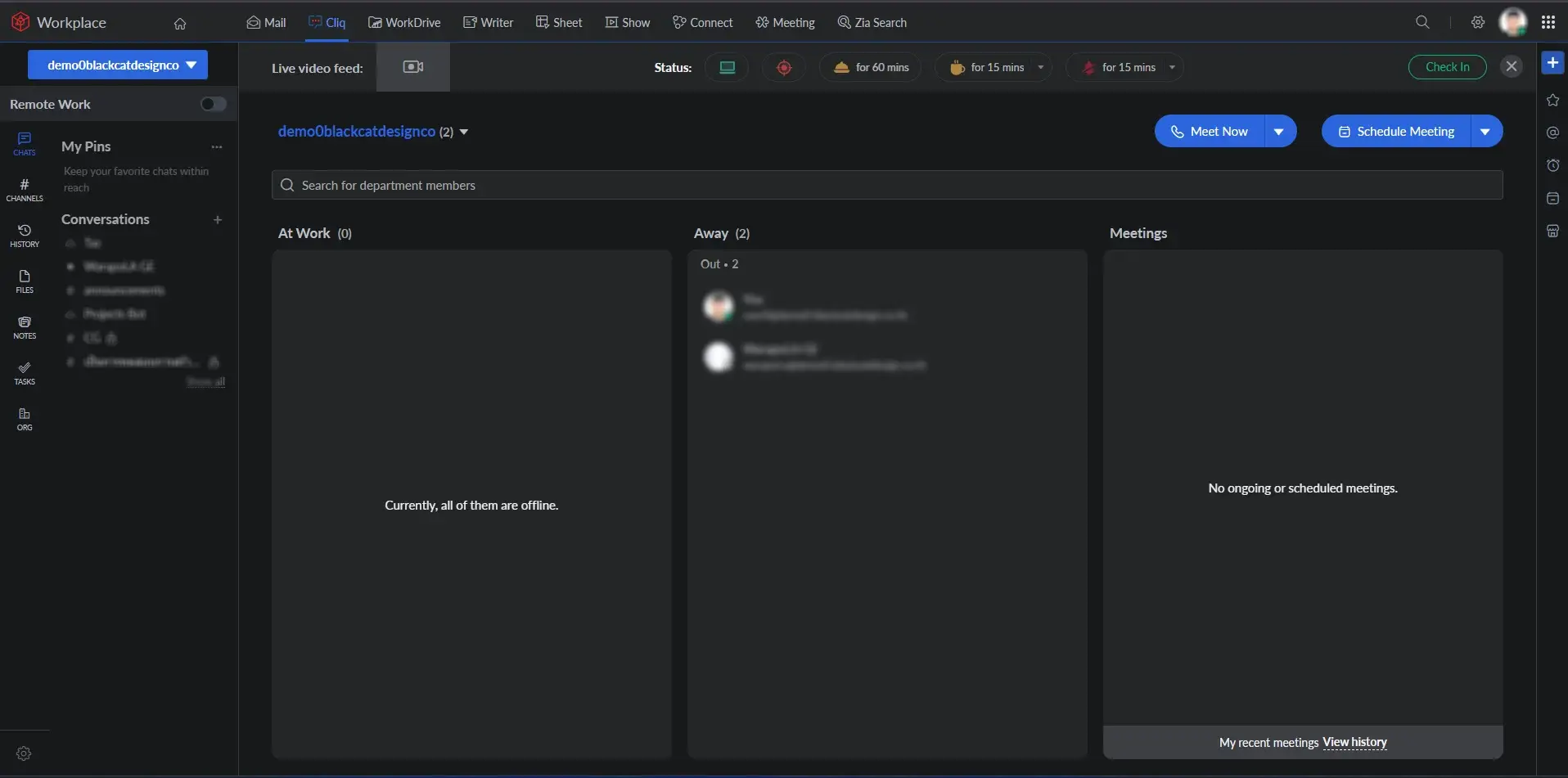Select second away member's avatar
This screenshot has width=1568, height=778.
(x=719, y=357)
